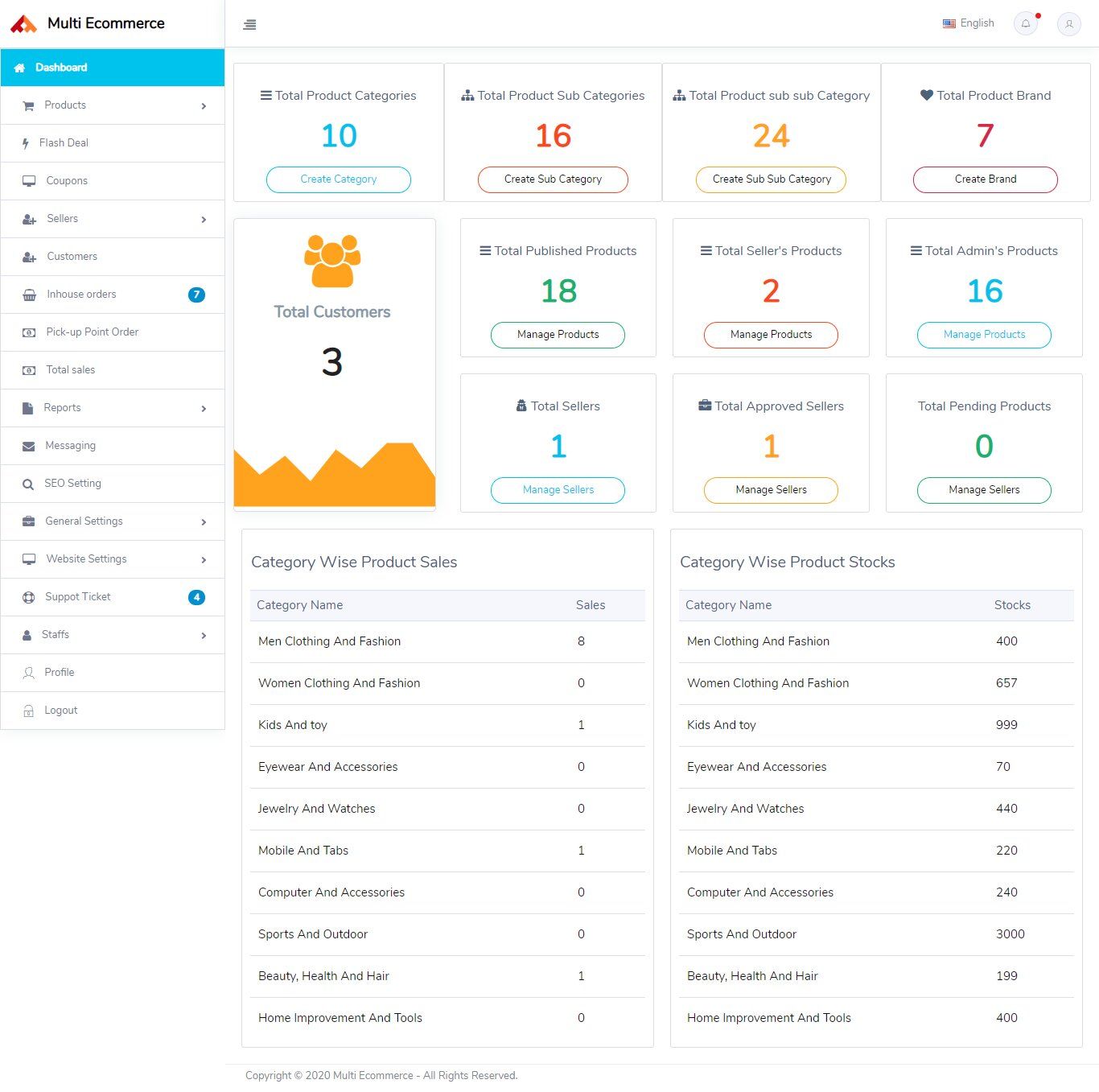Open the Dashboard menu item
The height and width of the screenshot is (1092, 1099).
click(113, 68)
